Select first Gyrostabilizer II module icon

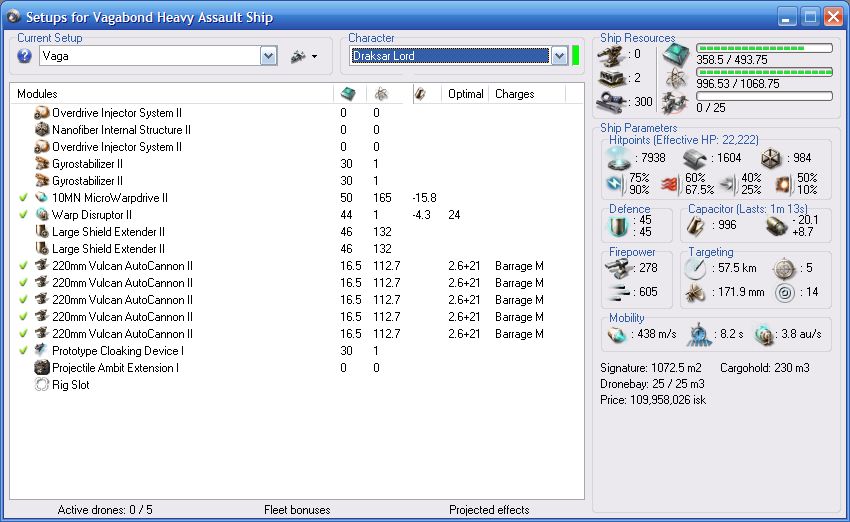coord(42,164)
